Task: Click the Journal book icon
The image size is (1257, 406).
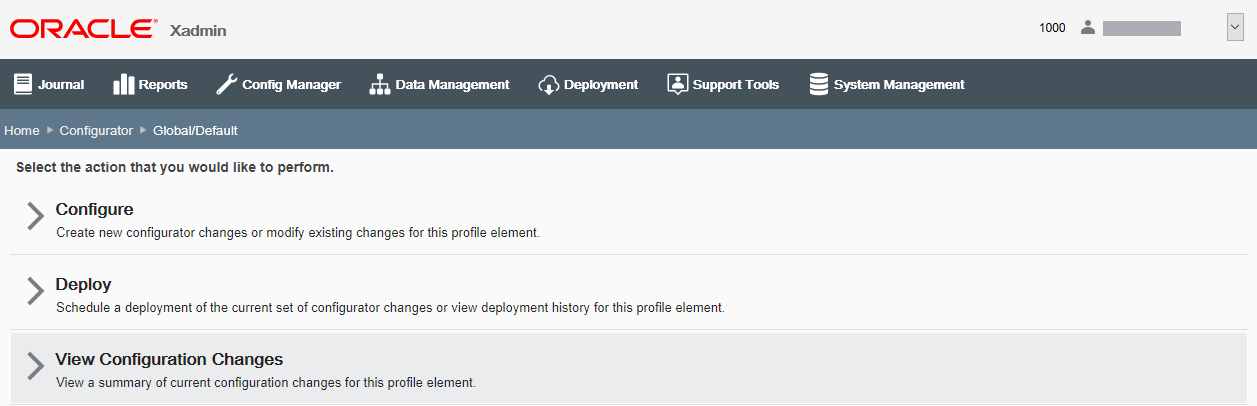Action: 23,84
